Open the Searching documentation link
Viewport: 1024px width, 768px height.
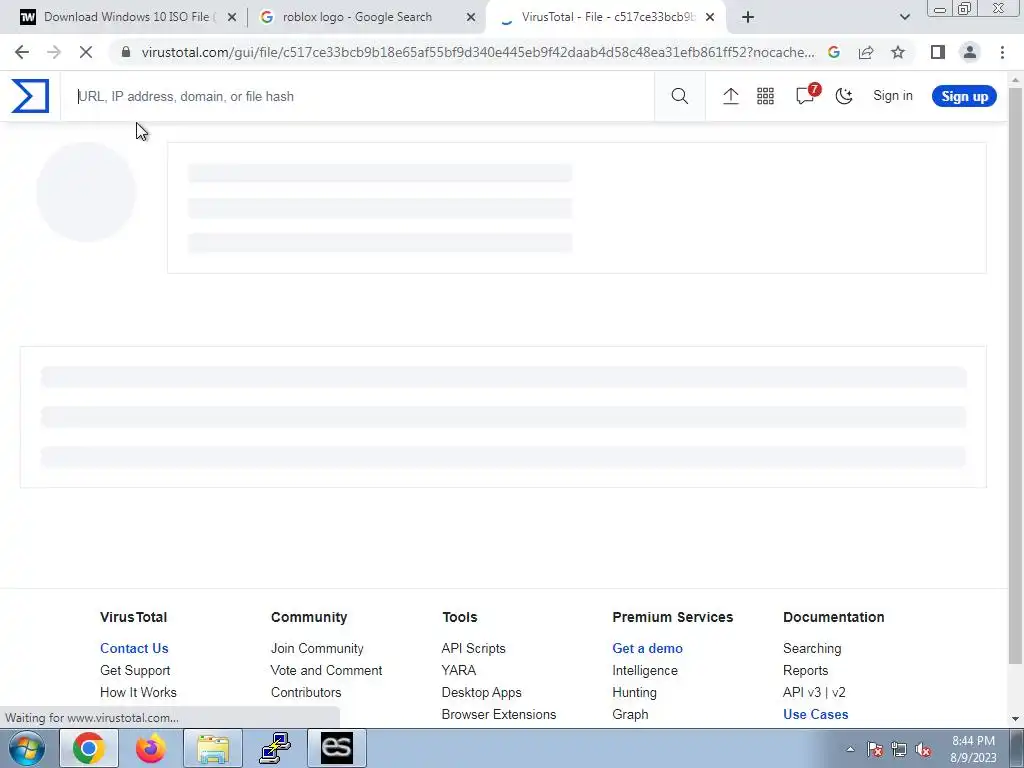(x=812, y=648)
